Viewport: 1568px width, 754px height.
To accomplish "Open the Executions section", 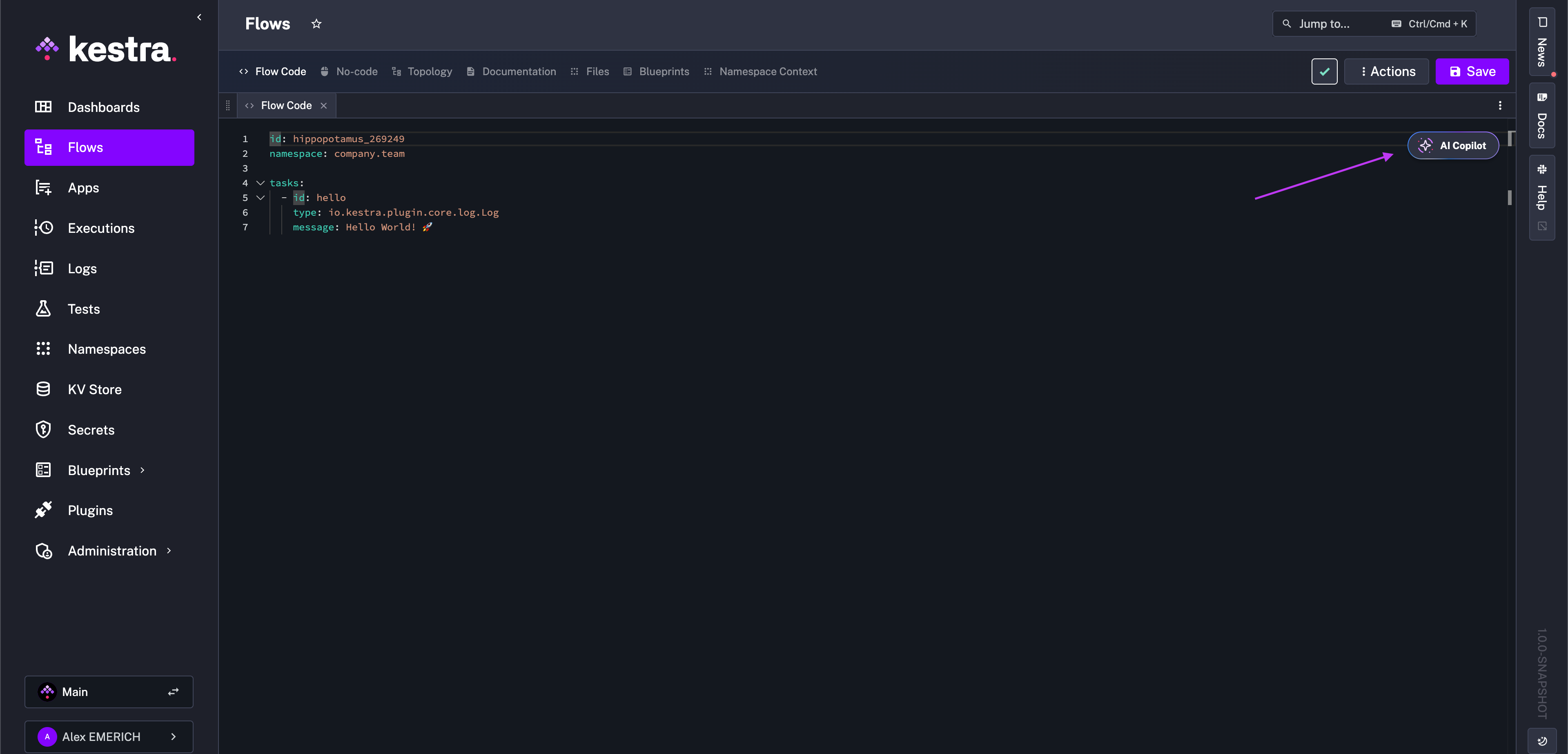I will click(x=100, y=228).
